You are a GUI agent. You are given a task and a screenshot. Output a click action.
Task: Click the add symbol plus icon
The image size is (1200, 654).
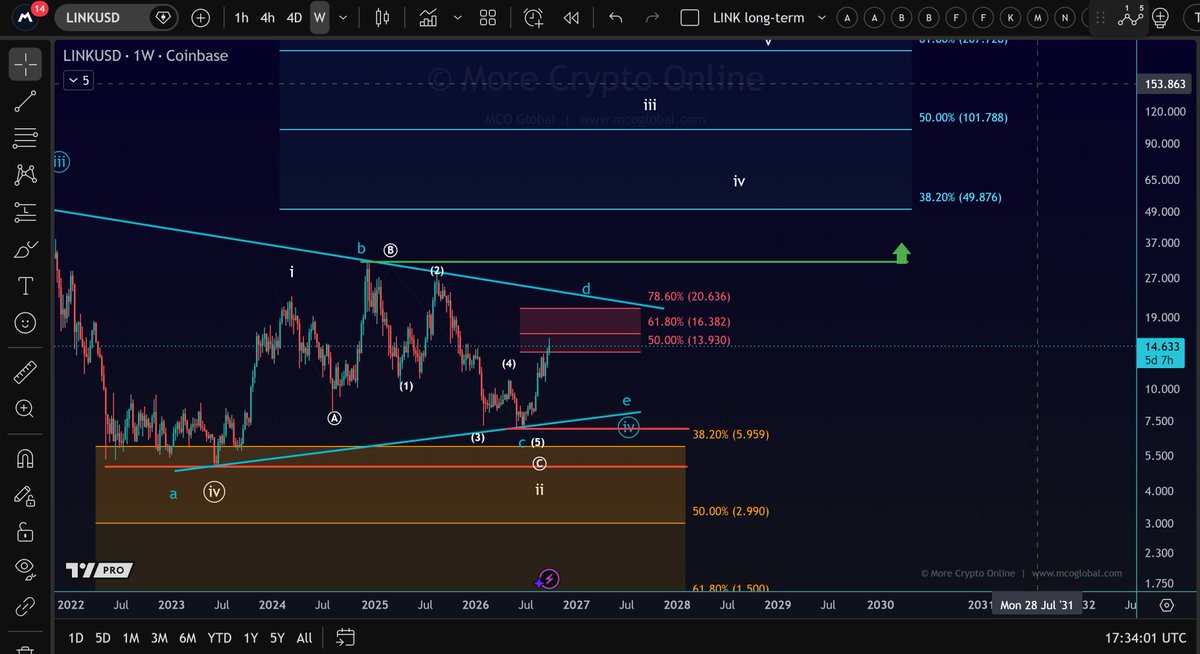[200, 17]
